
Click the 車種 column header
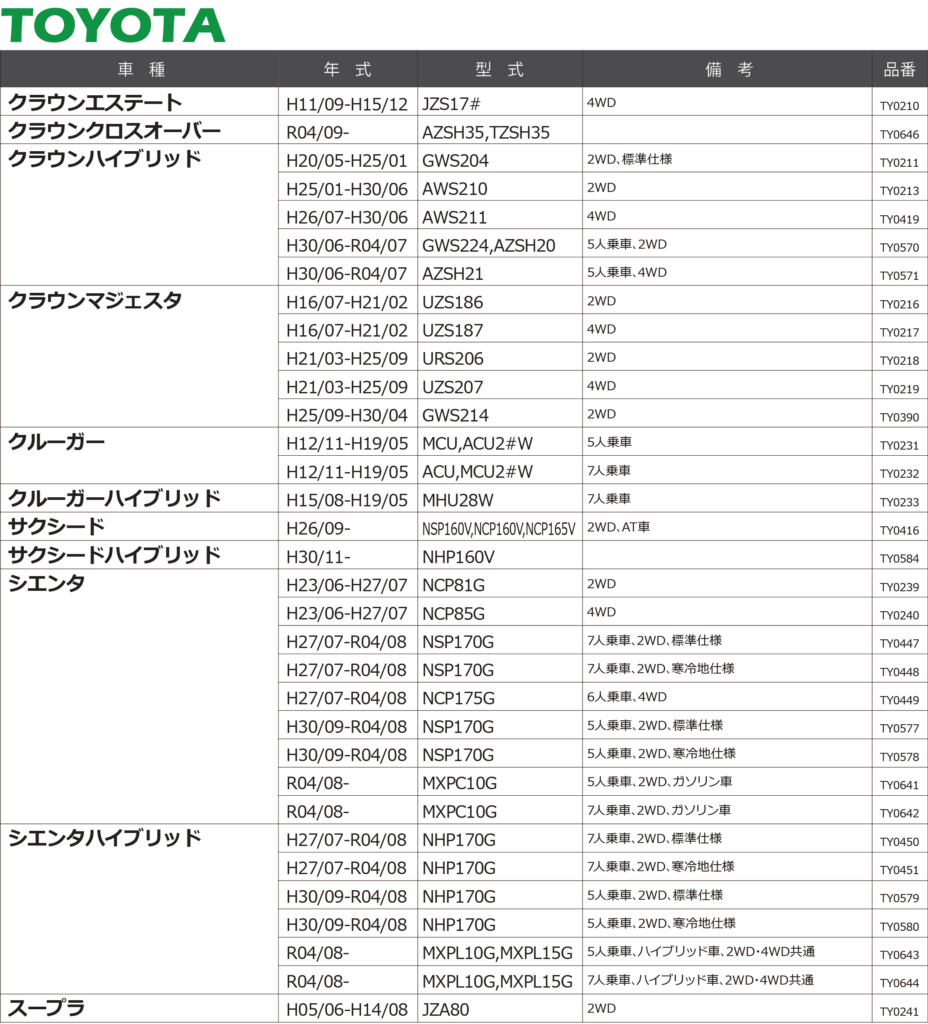click(140, 69)
